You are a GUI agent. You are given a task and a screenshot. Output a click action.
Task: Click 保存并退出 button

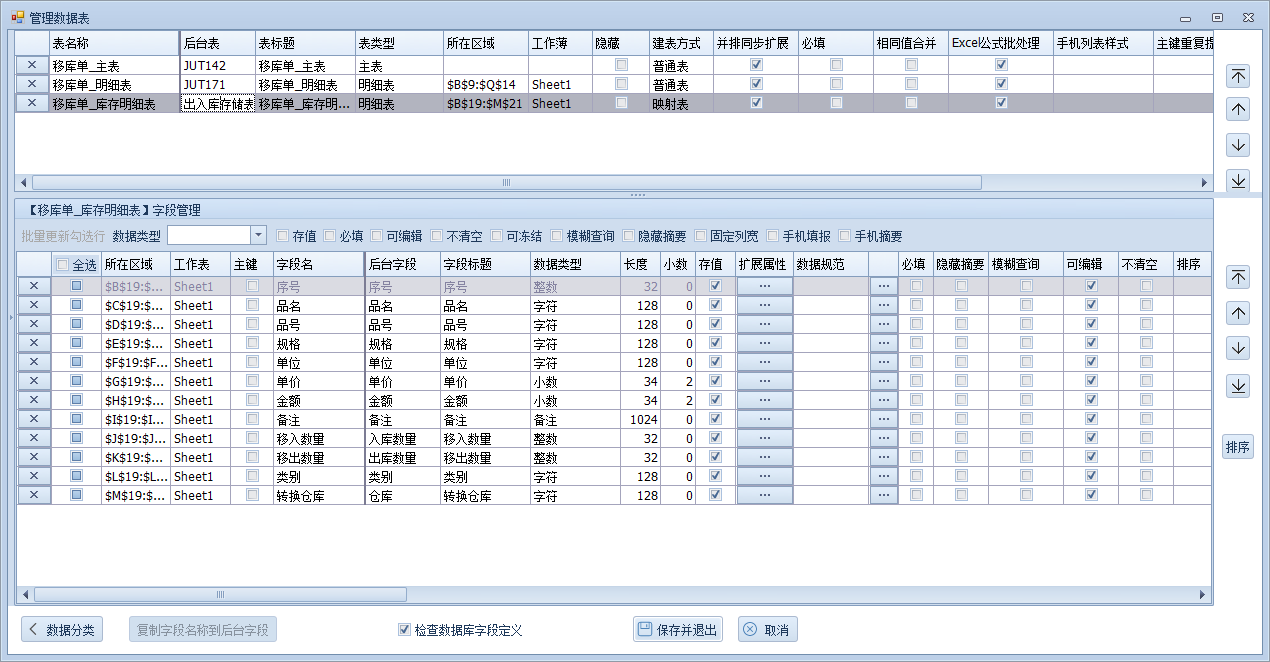click(x=677, y=630)
